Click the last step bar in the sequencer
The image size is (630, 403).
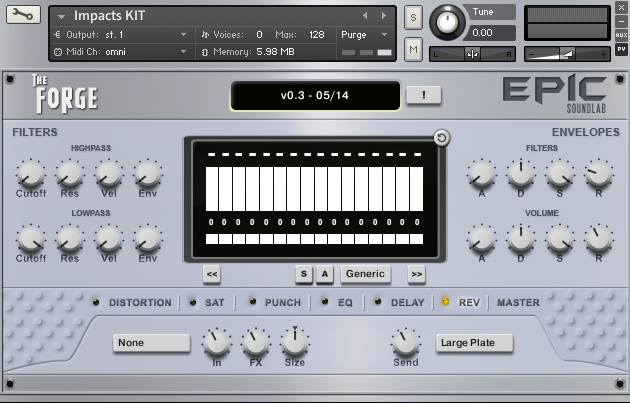[x=417, y=189]
